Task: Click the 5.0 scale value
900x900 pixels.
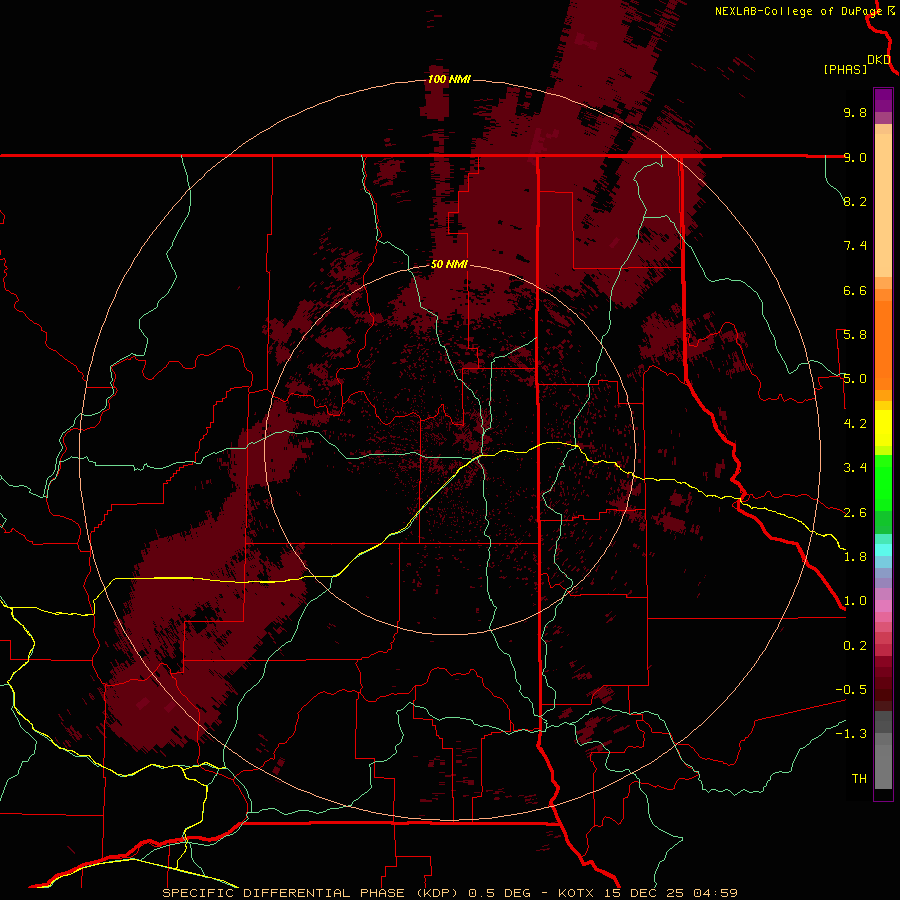Action: point(855,379)
